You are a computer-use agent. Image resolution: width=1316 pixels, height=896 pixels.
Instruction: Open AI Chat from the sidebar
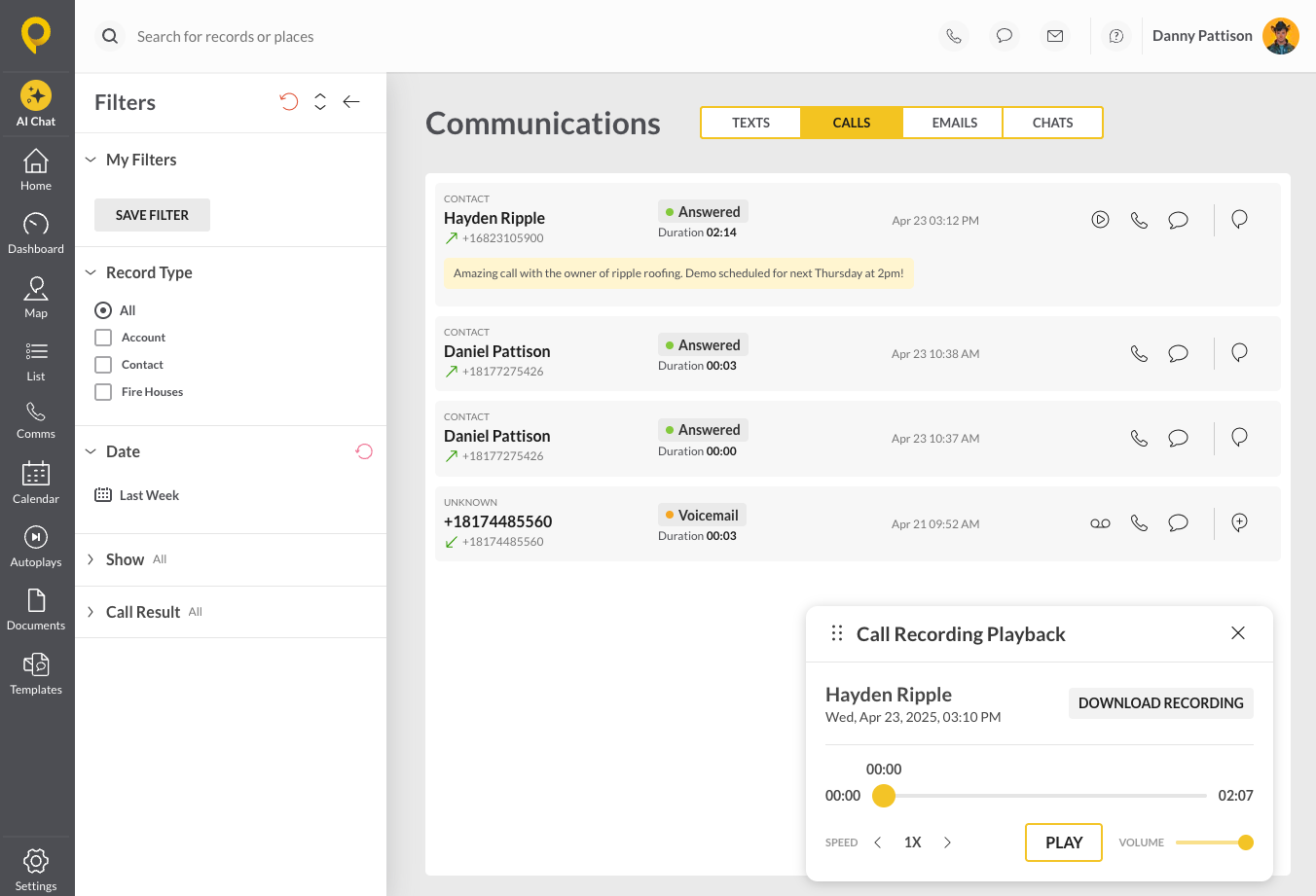tap(36, 103)
